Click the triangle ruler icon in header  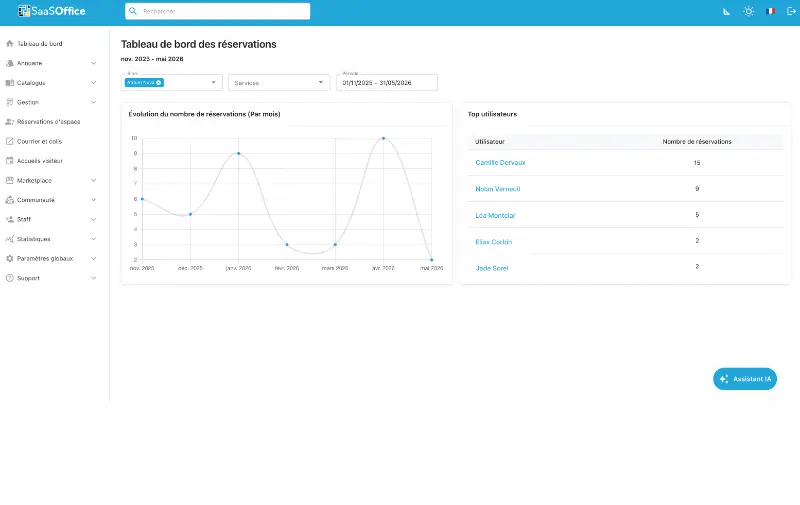tap(727, 11)
